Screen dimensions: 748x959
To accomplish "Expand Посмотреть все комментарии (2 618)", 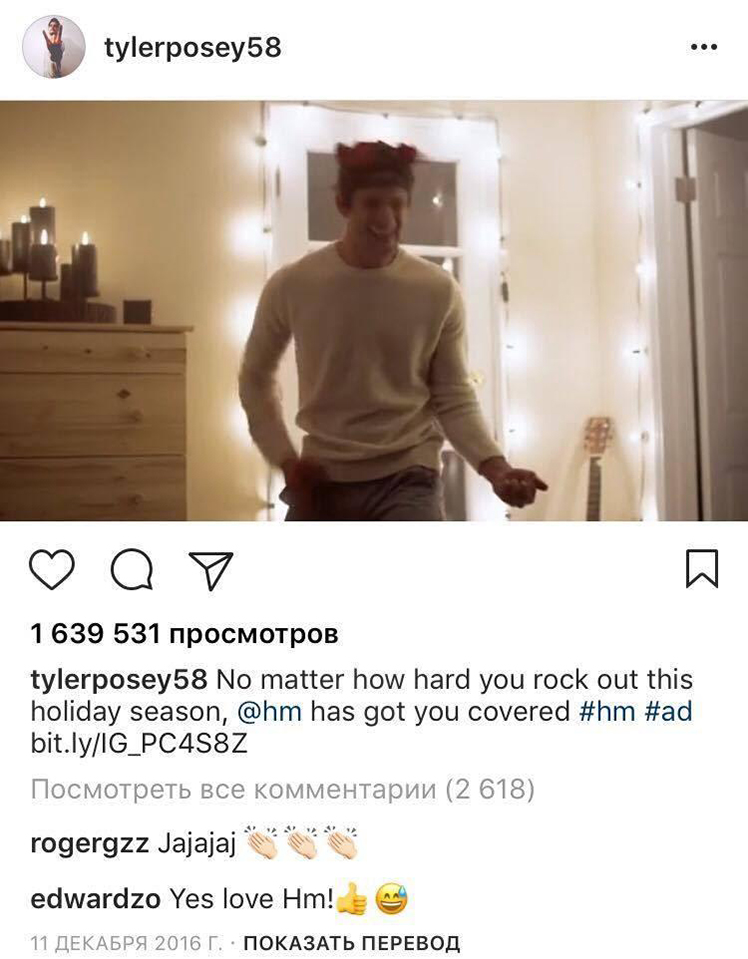I will [283, 790].
